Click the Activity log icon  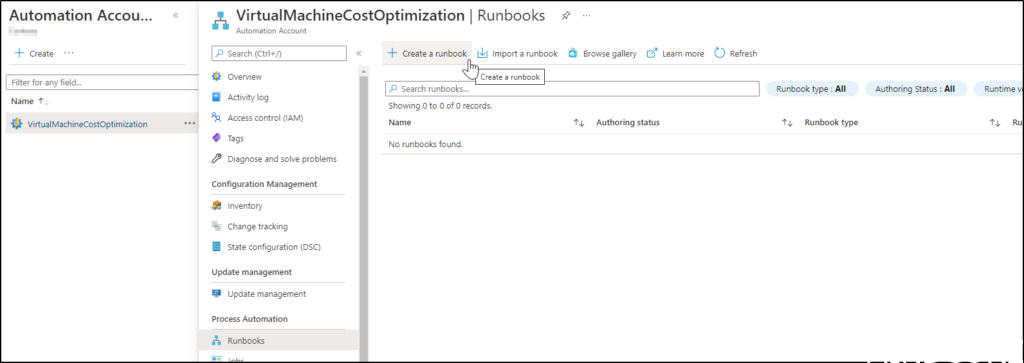217,97
